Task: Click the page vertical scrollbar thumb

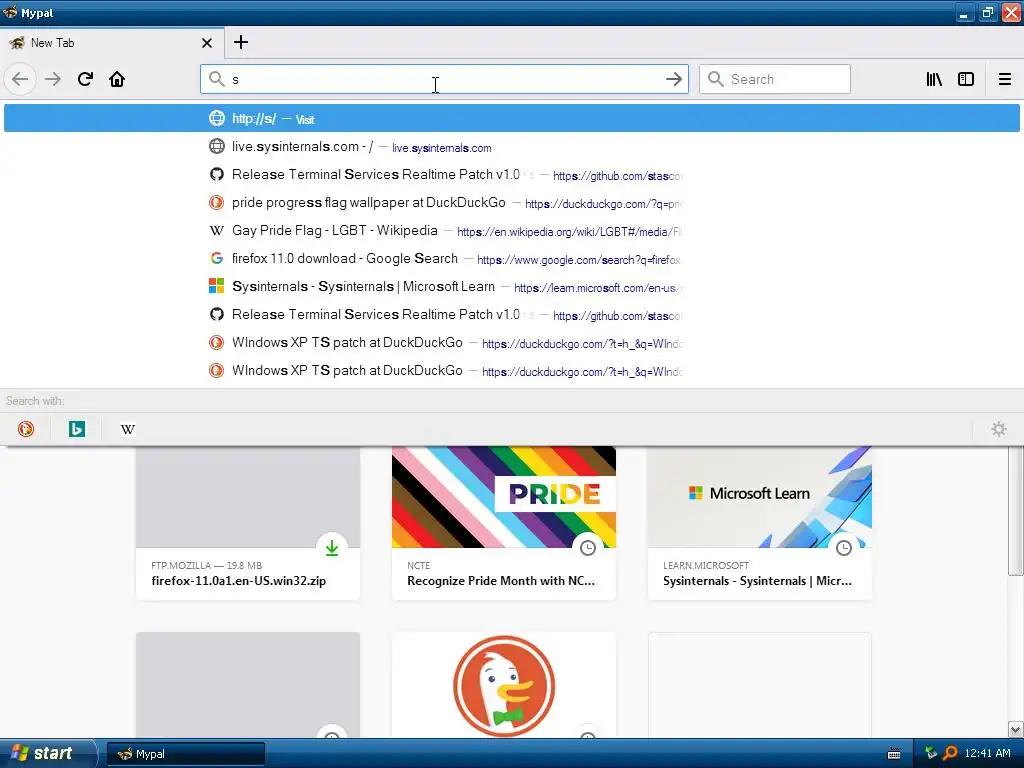Action: point(1015,511)
